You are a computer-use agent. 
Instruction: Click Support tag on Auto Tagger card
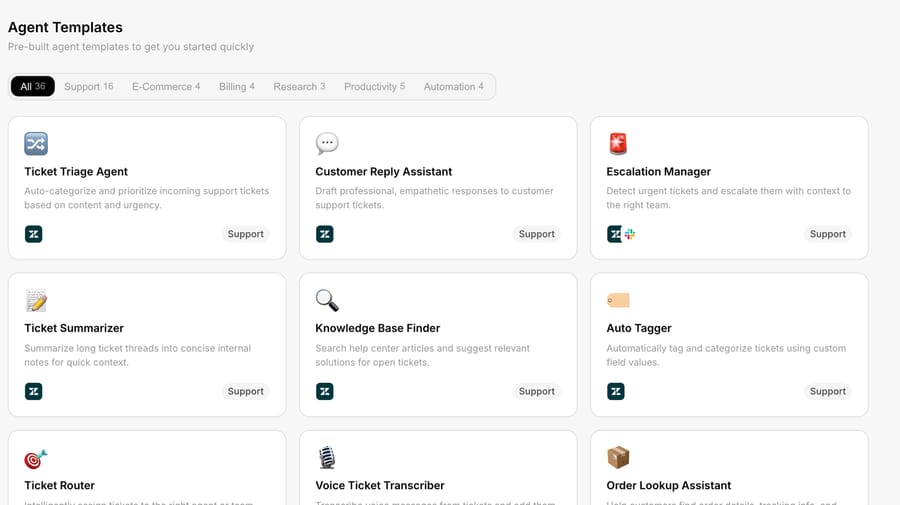827,391
